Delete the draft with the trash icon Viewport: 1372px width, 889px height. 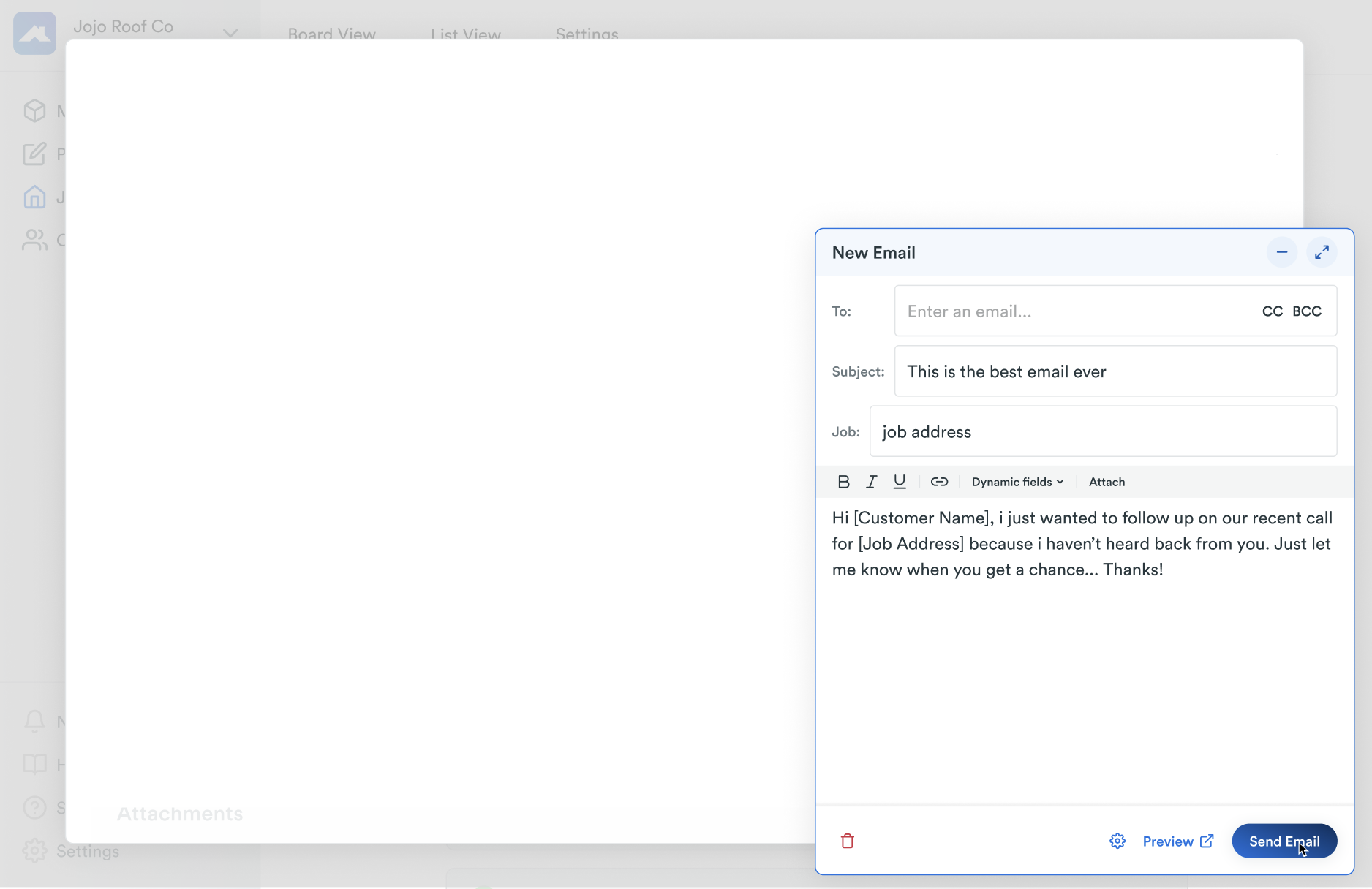click(848, 841)
